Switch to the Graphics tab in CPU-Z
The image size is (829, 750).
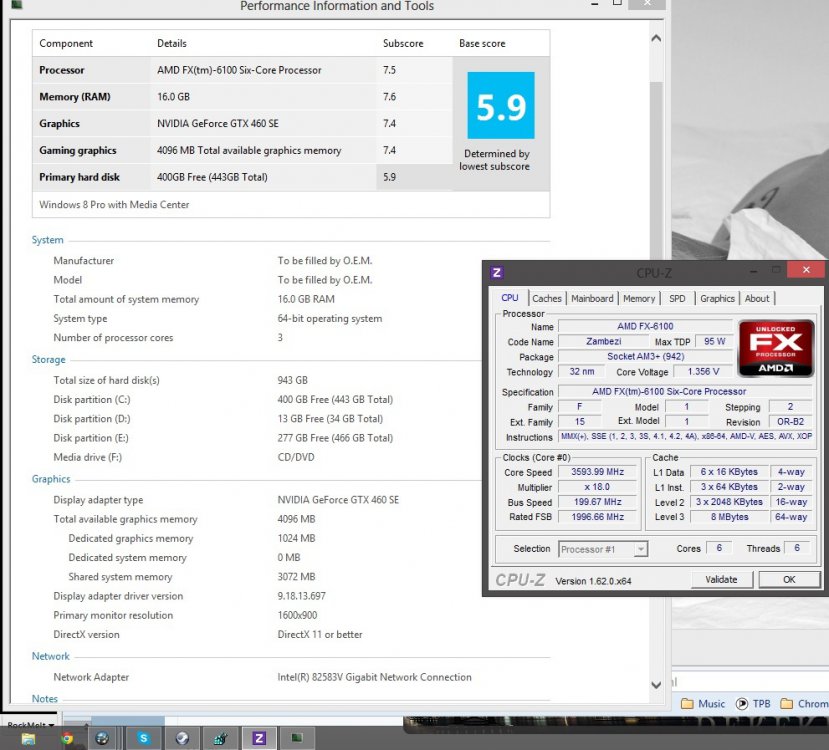(x=717, y=299)
